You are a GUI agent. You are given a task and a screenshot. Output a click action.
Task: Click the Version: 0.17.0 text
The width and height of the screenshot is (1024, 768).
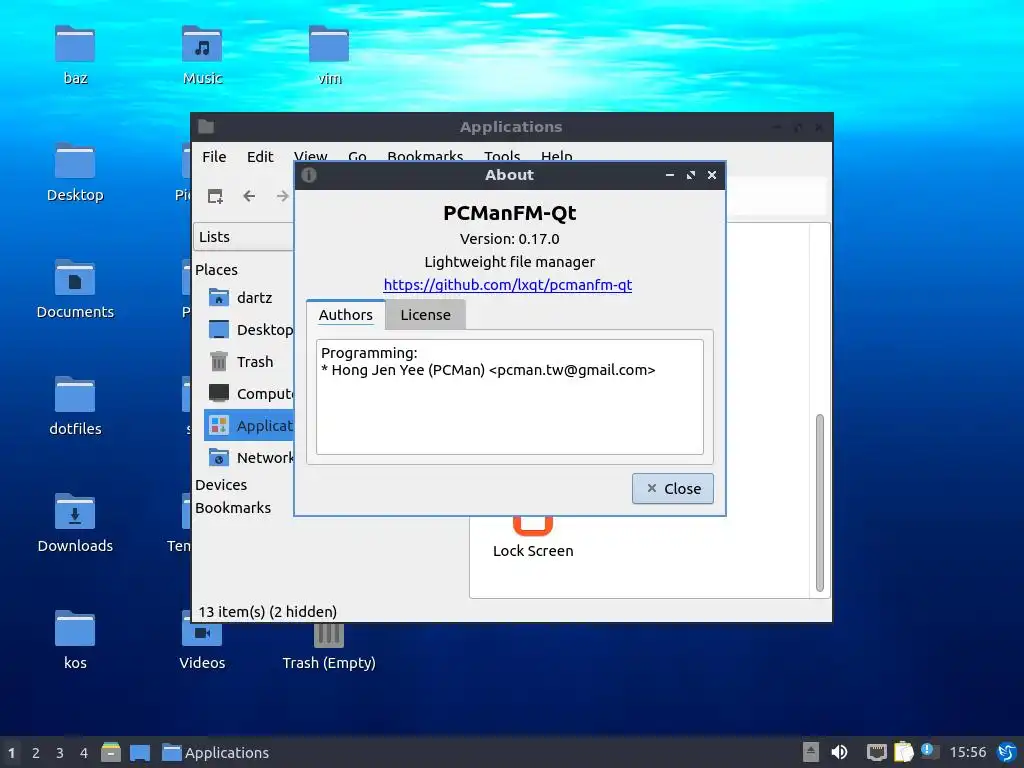pyautogui.click(x=509, y=239)
